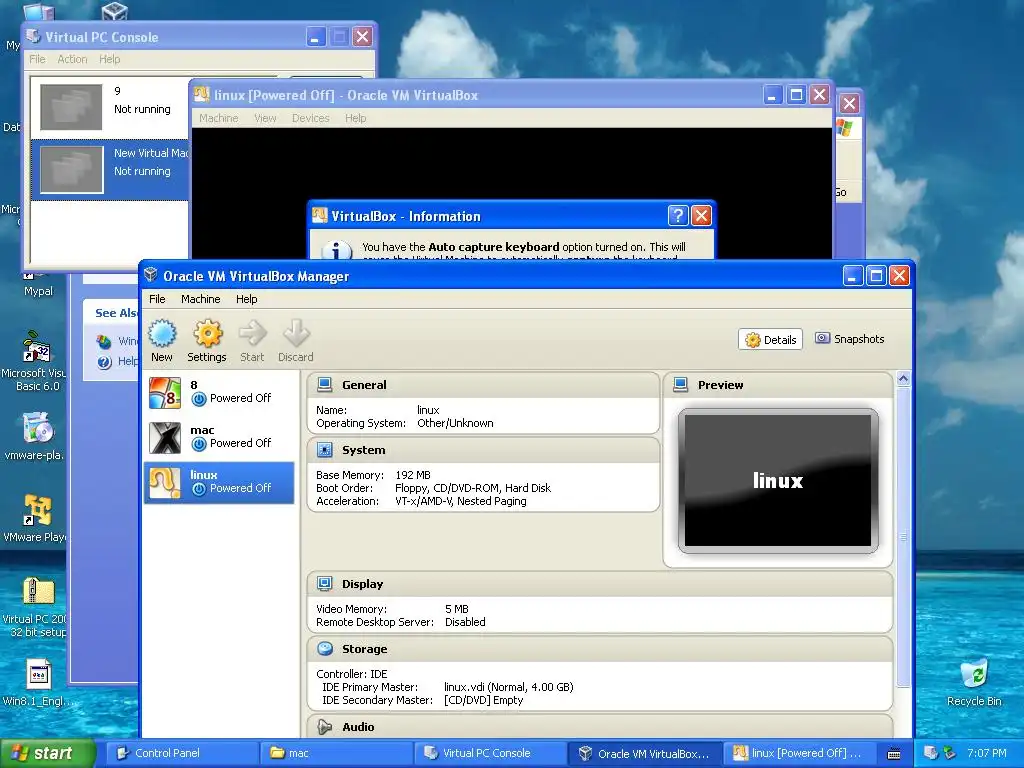Switch to linux [Powered Off] taskbar button
Image resolution: width=1024 pixels, height=768 pixels.
799,753
